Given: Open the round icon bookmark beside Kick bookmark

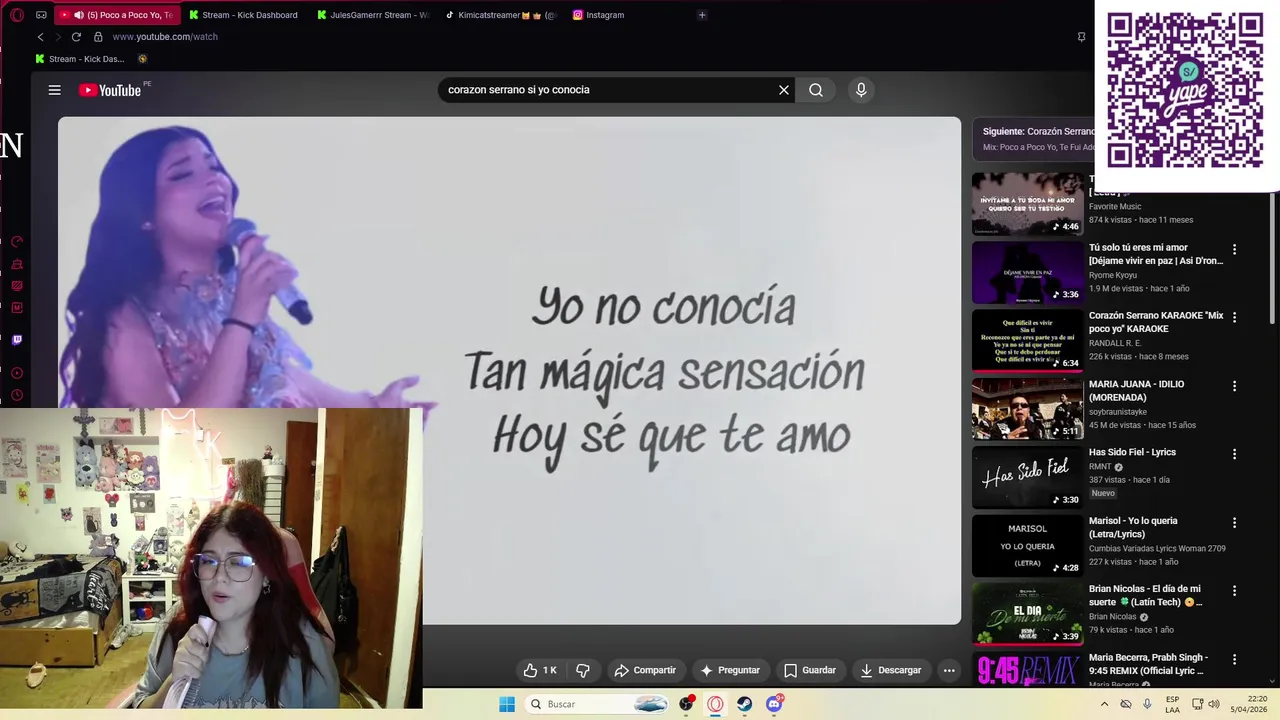Looking at the screenshot, I should point(143,59).
